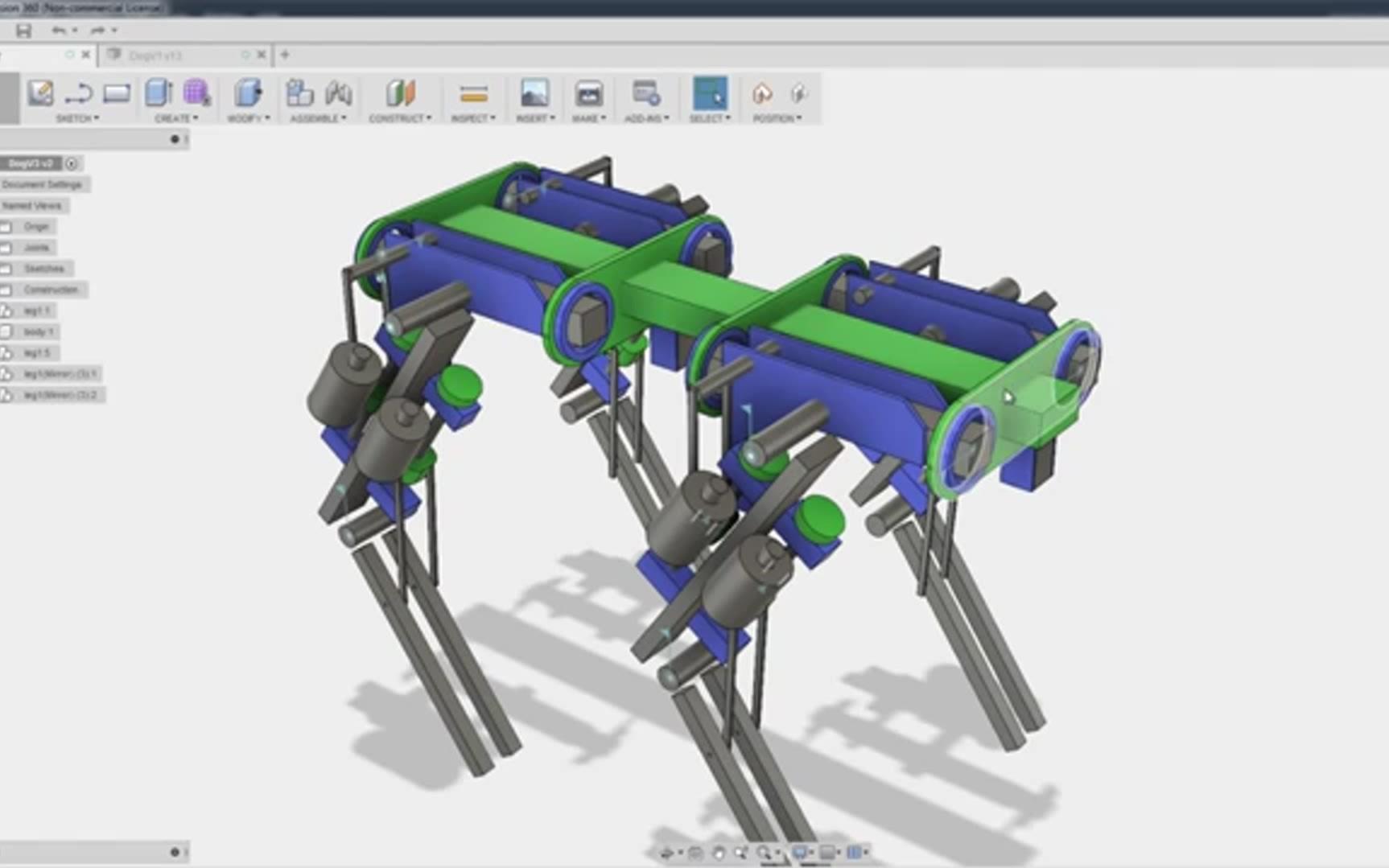Click the Undo arrow icon
The height and width of the screenshot is (868, 1389).
[x=59, y=31]
